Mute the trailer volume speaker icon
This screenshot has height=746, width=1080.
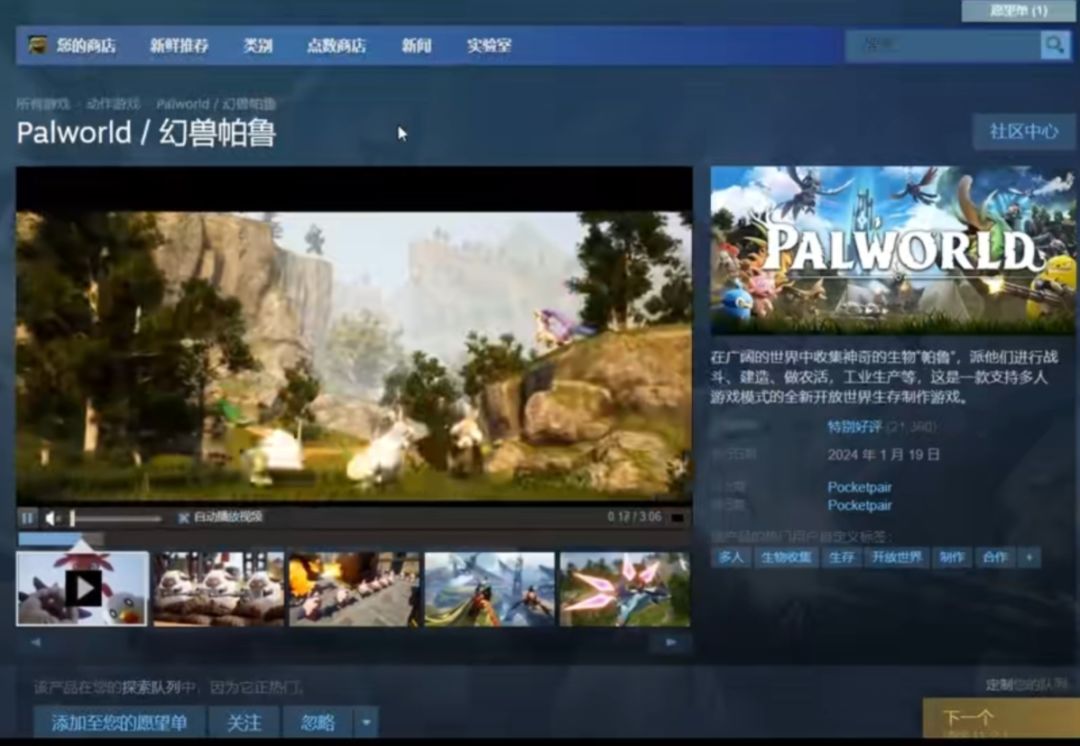point(52,517)
